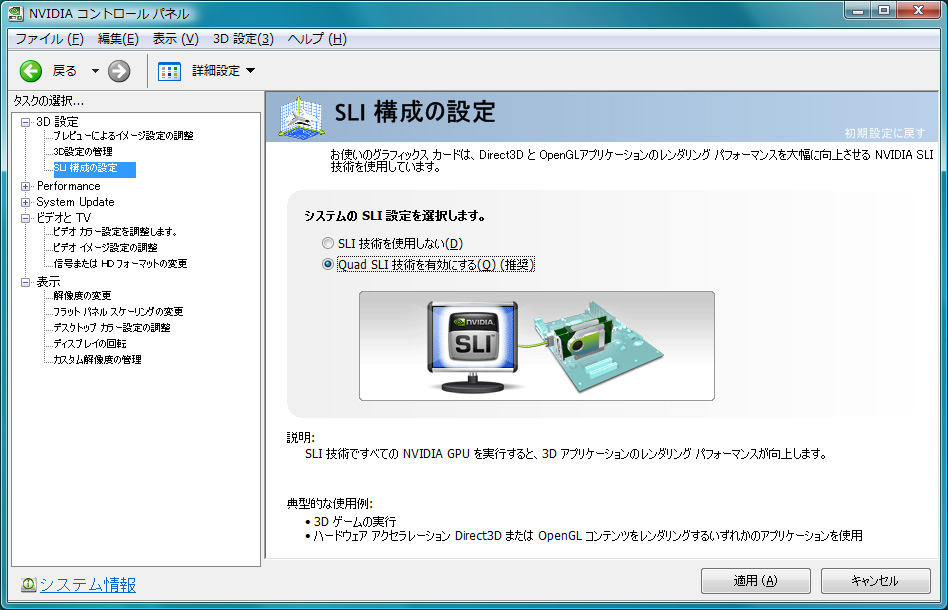Select 3D設定の管理 in task tree
Screen dimensions: 948x610
coord(83,151)
